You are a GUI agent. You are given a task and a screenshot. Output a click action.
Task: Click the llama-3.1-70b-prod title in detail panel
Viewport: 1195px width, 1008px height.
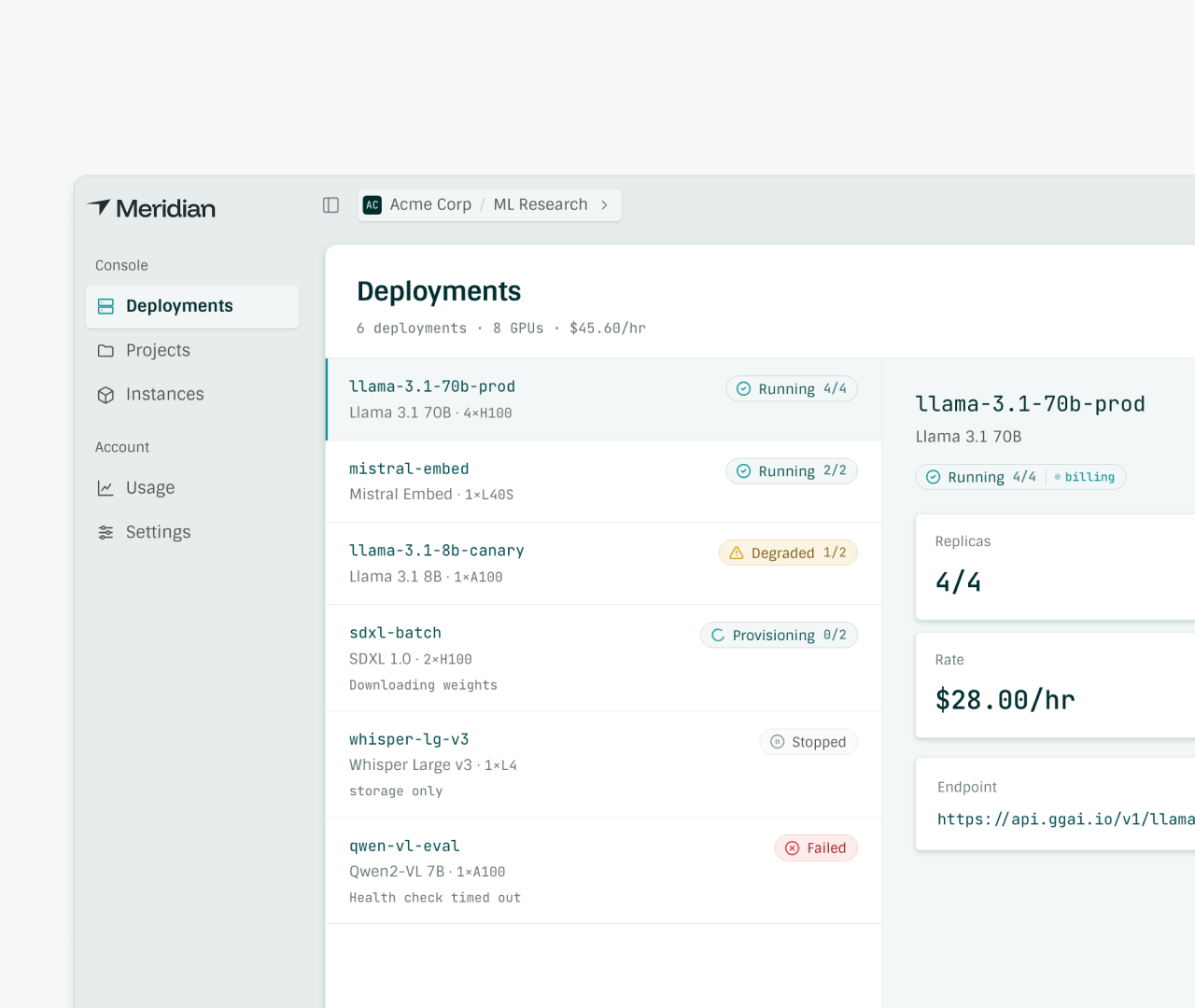(x=1031, y=404)
